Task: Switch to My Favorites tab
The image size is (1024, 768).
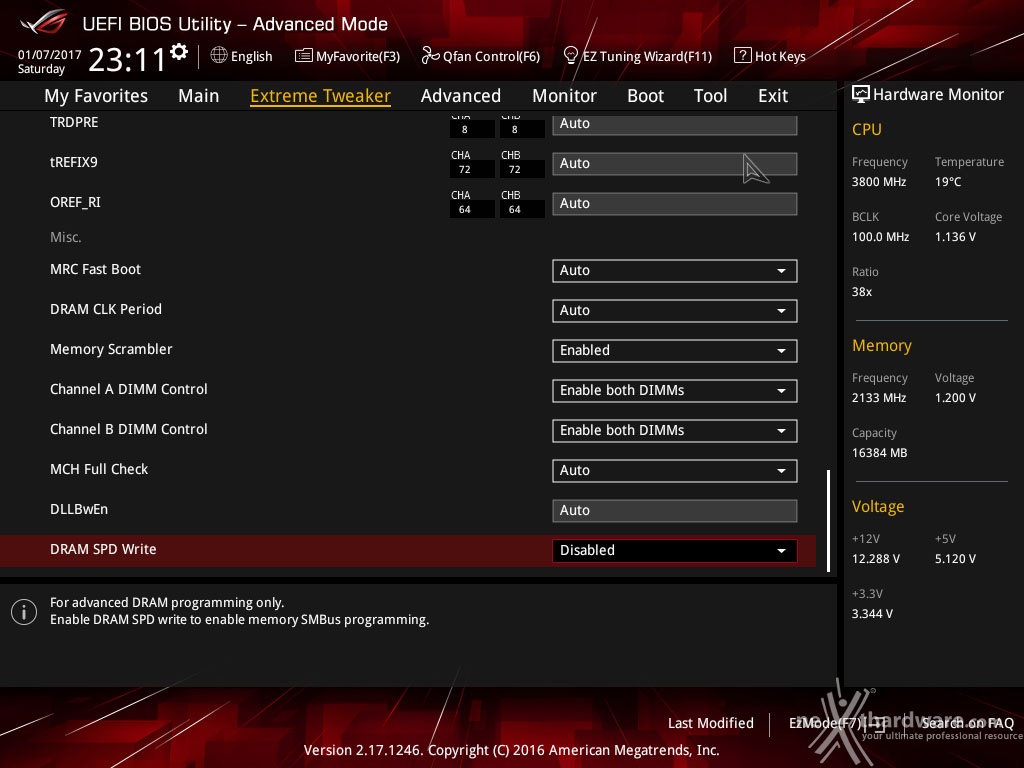Action: 96,95
